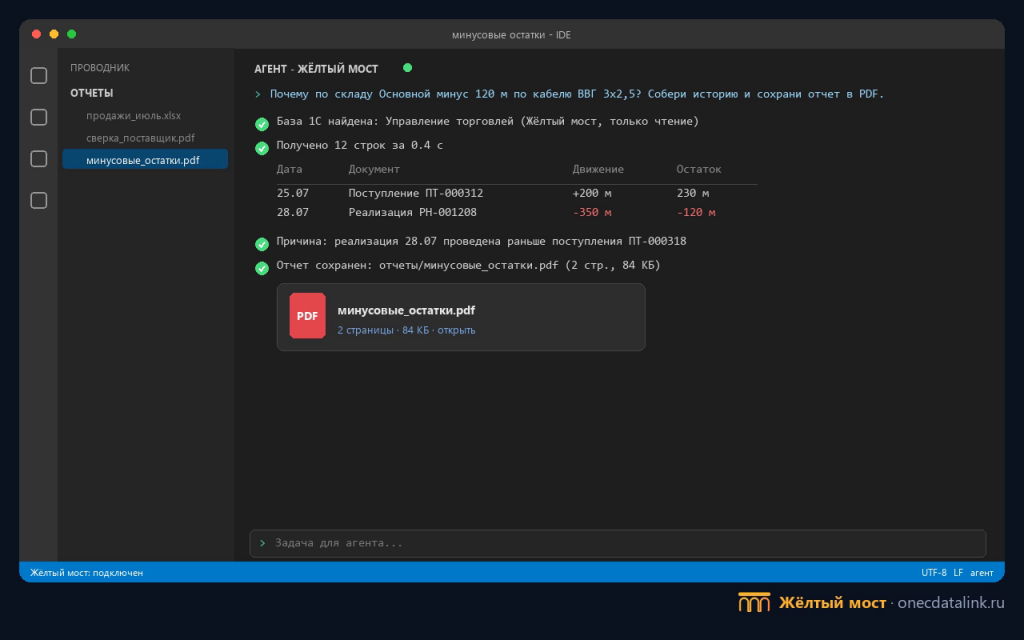The image size is (1024, 640).
Task: Click the Жёлтый мост bridge logo
Action: (754, 602)
